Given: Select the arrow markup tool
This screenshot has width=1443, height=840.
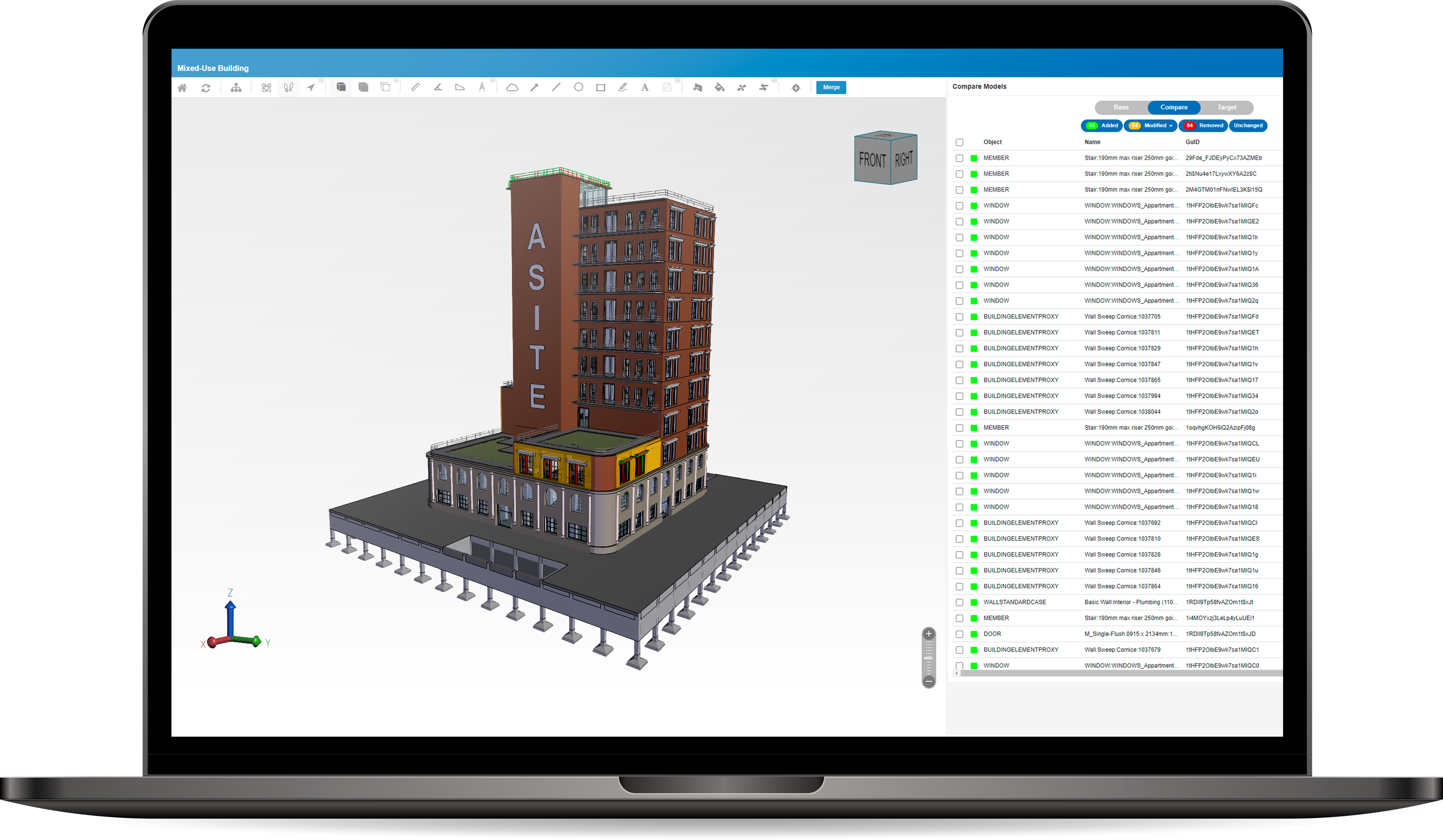Looking at the screenshot, I should (534, 87).
